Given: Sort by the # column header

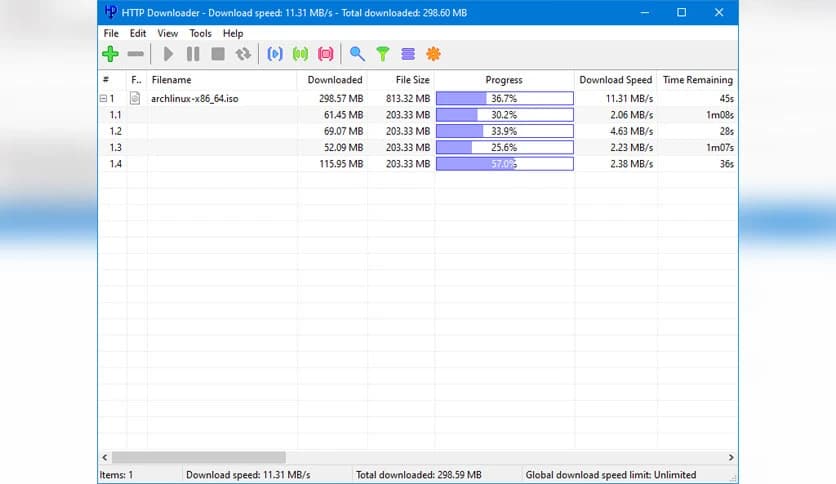Looking at the screenshot, I should 112,80.
